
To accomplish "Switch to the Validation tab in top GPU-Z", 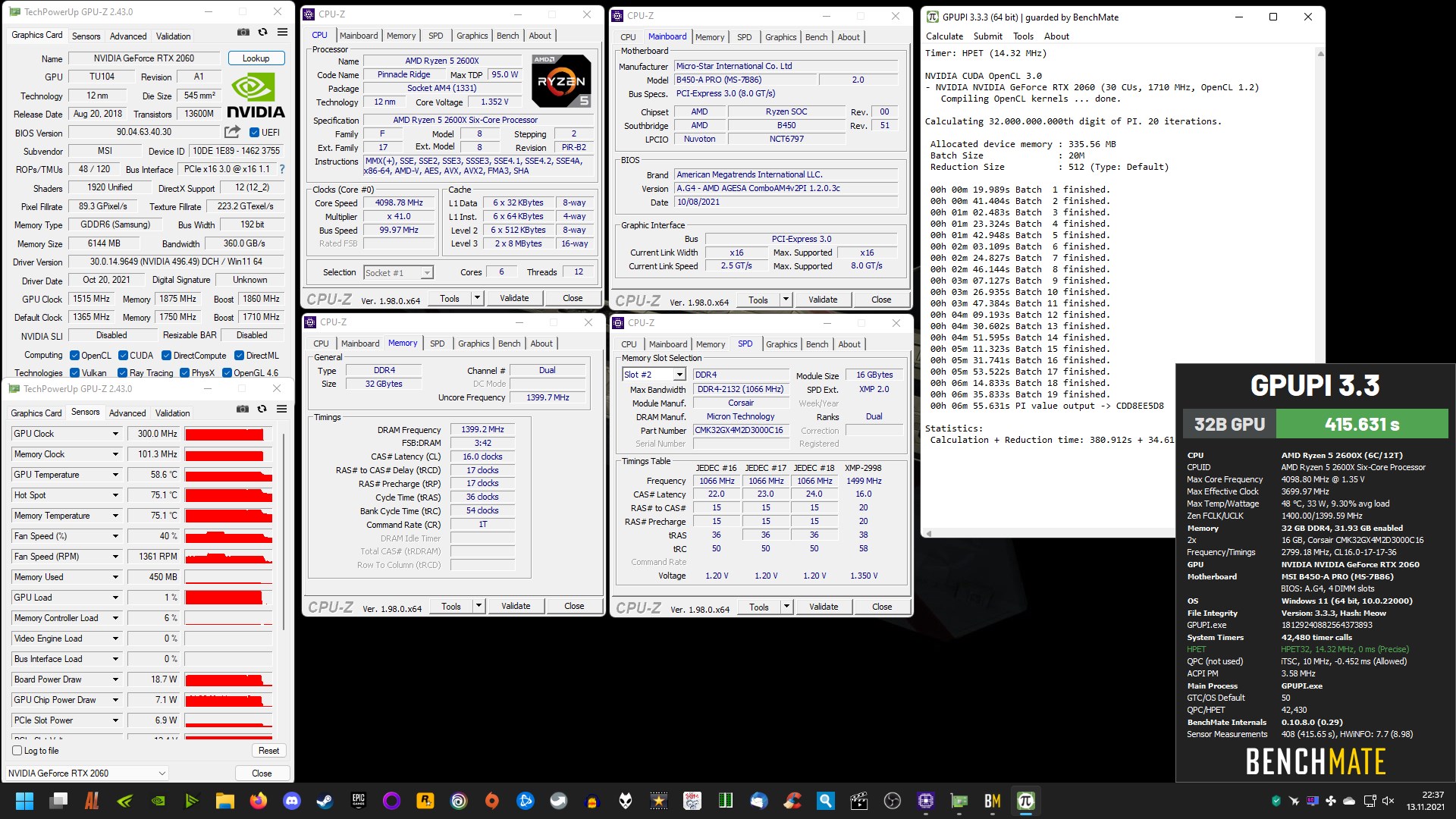I will 173,36.
